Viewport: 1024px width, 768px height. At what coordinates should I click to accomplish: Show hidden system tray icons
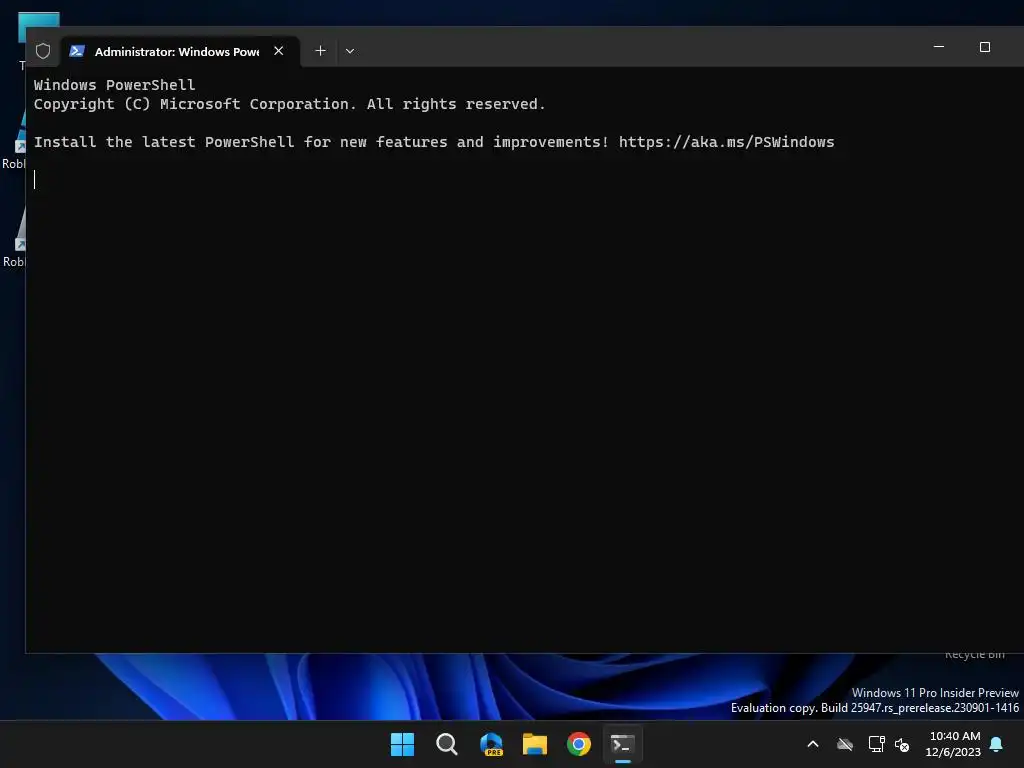813,744
